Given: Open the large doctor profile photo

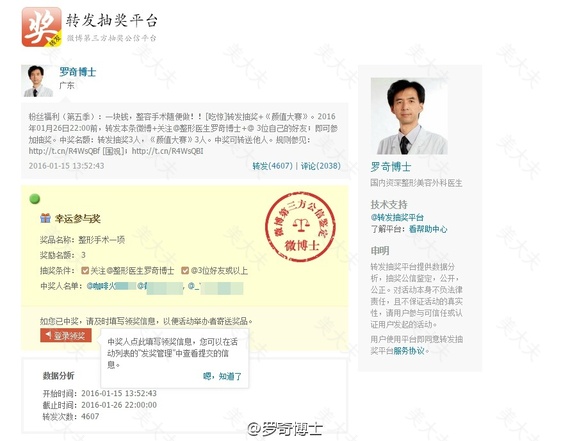Looking at the screenshot, I should coord(409,116).
